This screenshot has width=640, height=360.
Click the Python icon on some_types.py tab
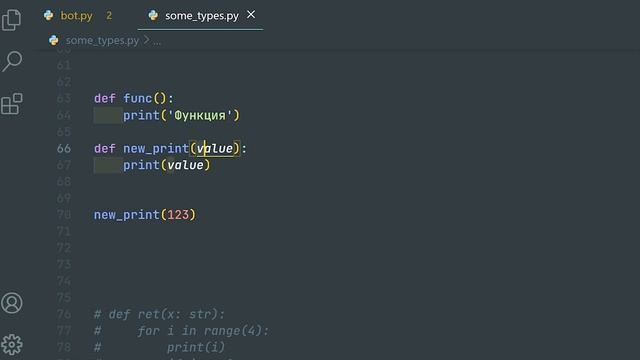[x=153, y=16]
